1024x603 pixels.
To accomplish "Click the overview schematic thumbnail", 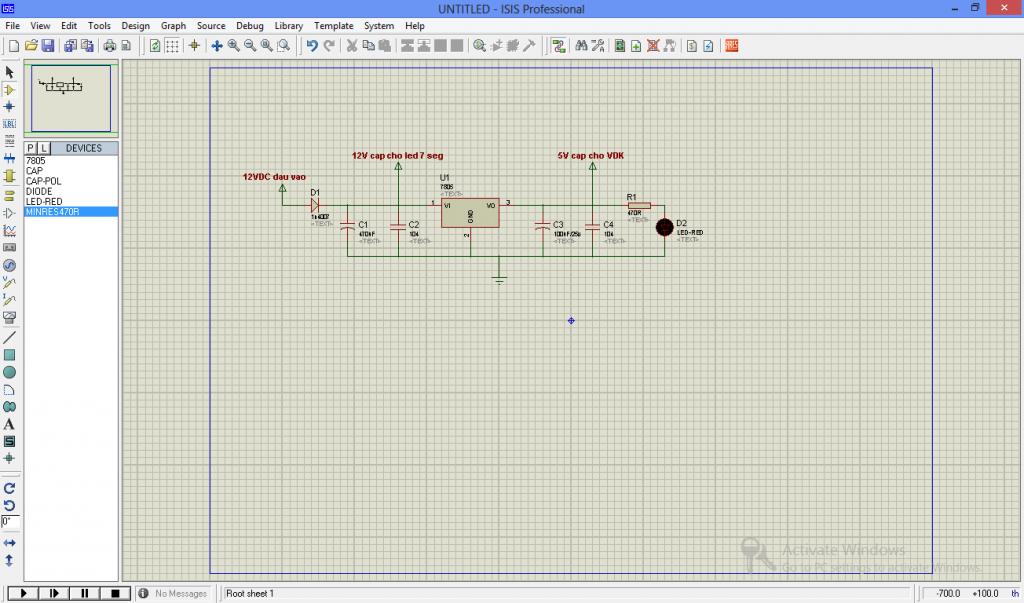I will (72, 98).
